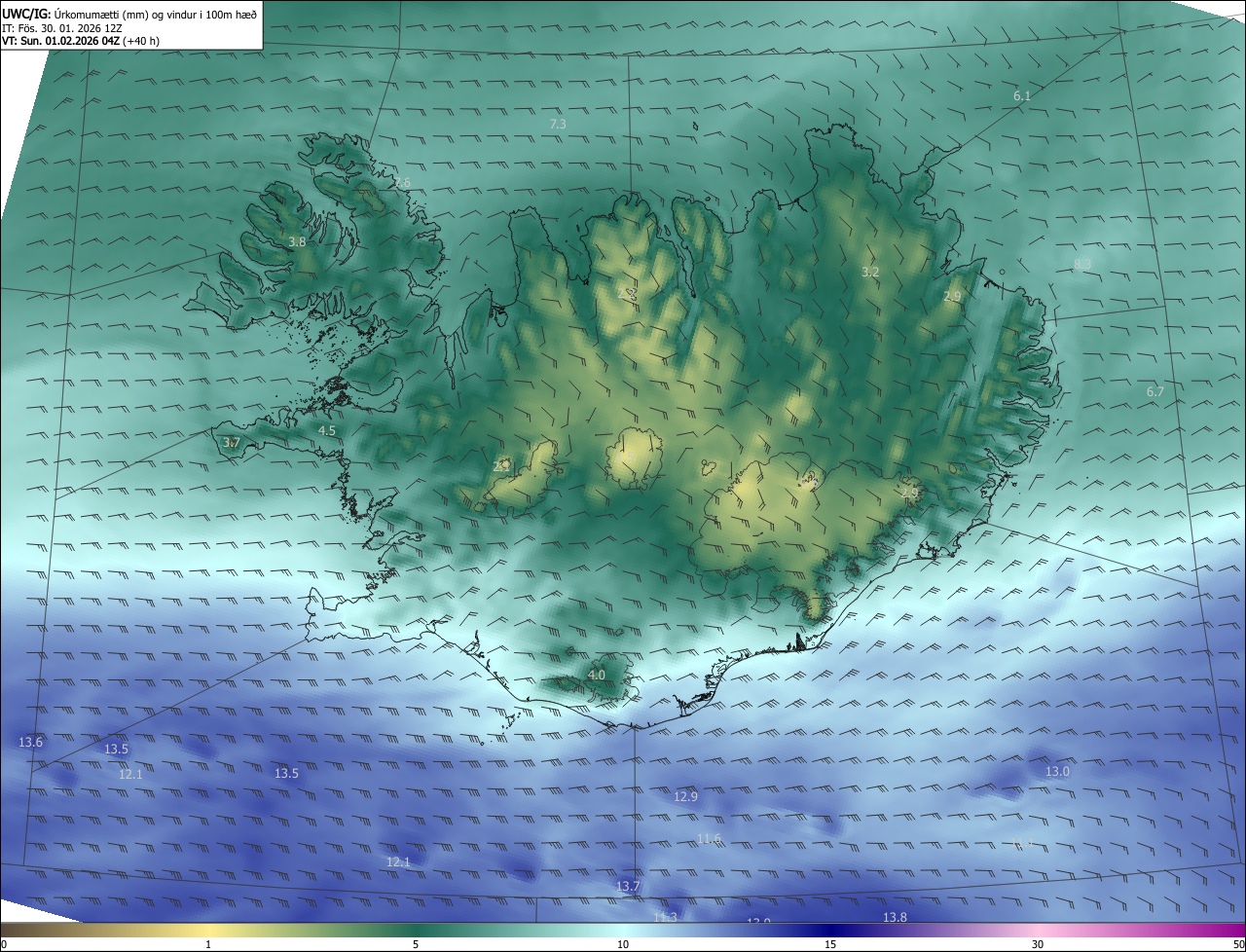The height and width of the screenshot is (952, 1246).
Task: Click the 15 tick on the color scale
Action: click(830, 944)
